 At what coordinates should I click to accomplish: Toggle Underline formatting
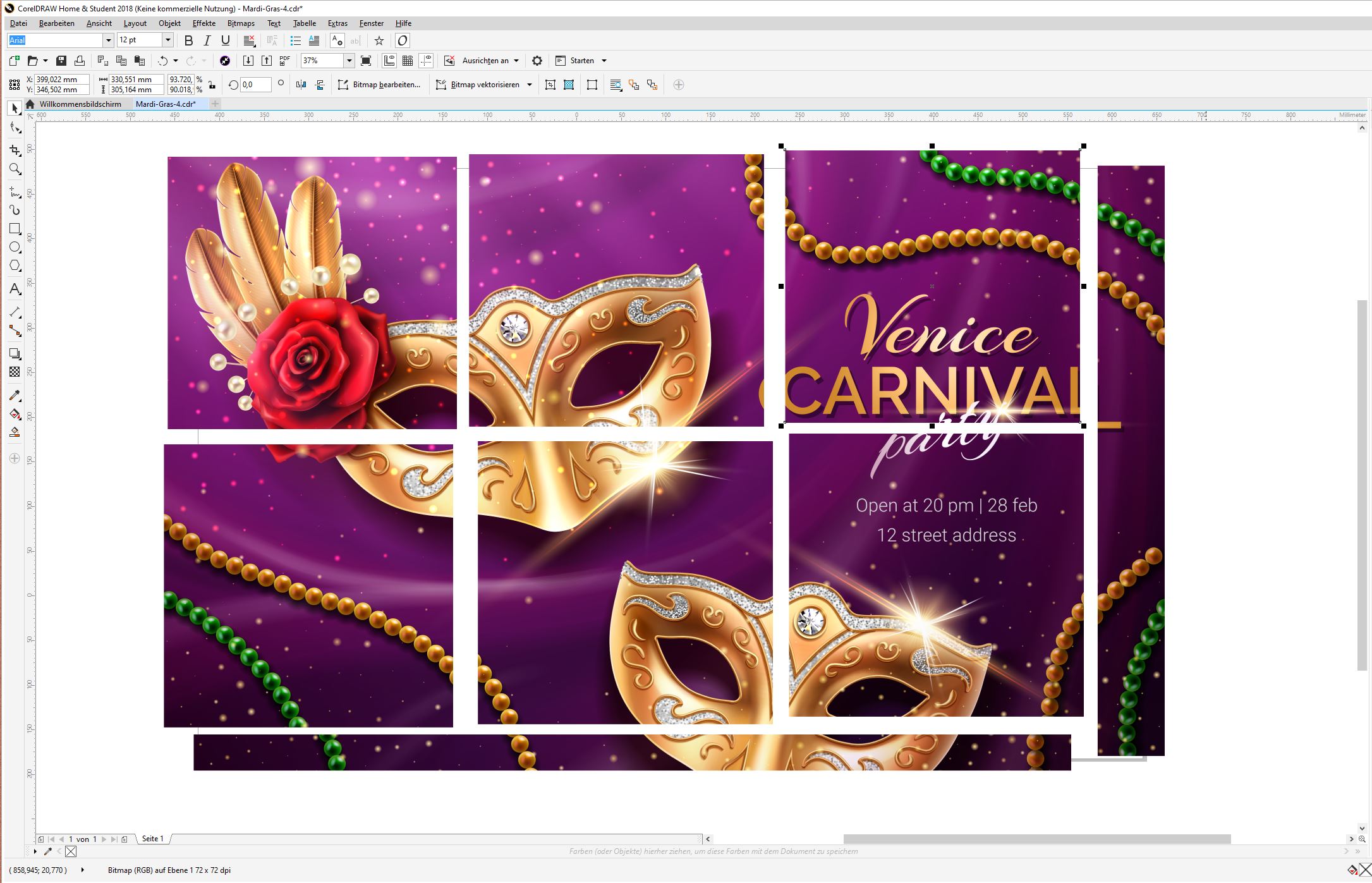(226, 40)
